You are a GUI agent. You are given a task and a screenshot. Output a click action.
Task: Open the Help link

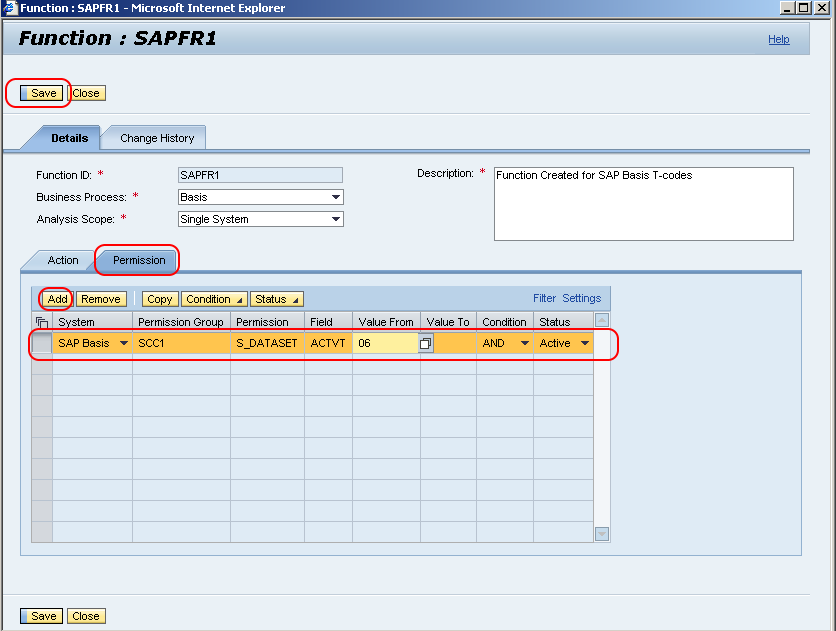coord(778,39)
